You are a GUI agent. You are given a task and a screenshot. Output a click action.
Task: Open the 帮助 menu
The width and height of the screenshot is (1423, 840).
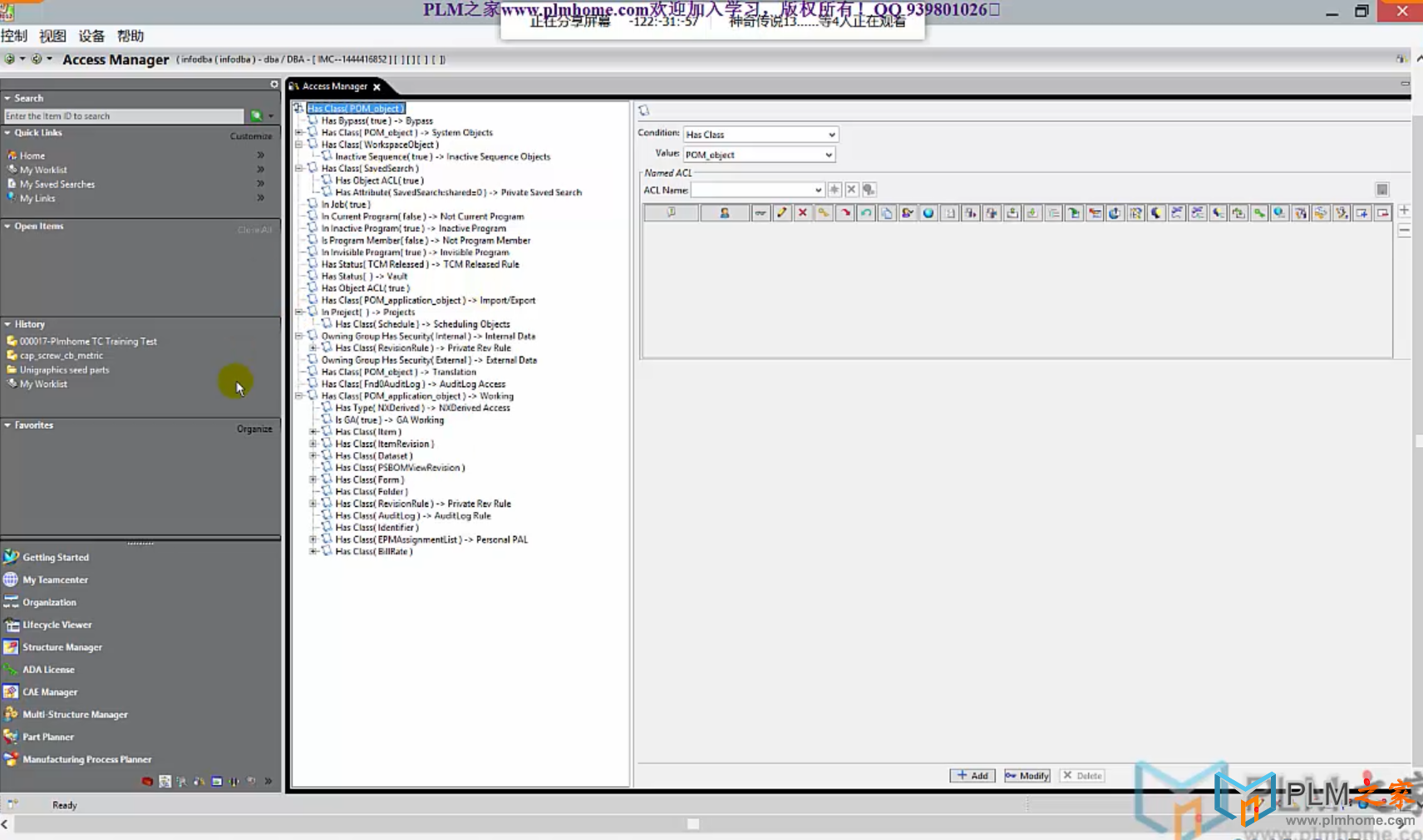point(130,36)
